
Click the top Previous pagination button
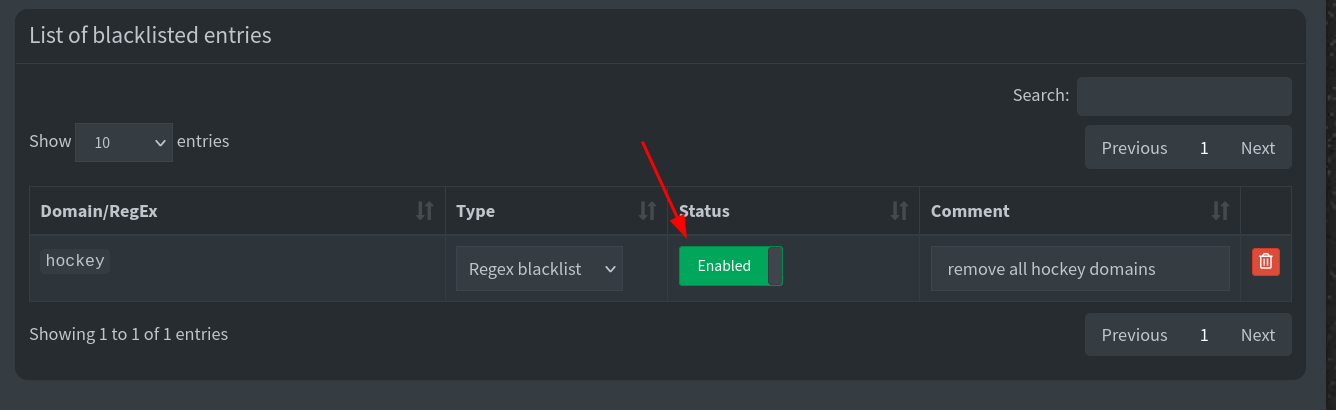(1134, 148)
